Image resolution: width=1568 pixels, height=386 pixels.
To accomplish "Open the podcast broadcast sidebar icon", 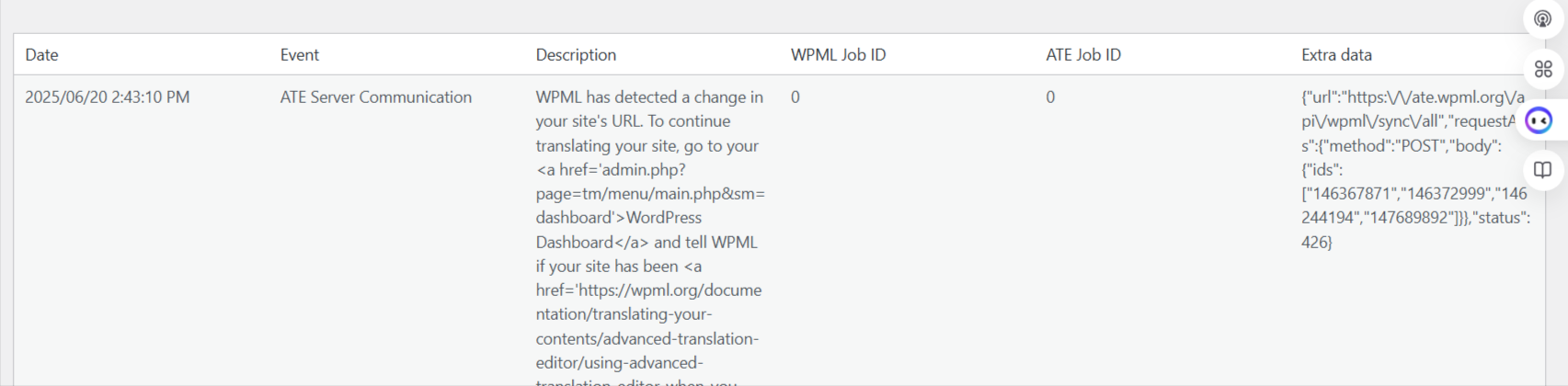I will tap(1543, 18).
